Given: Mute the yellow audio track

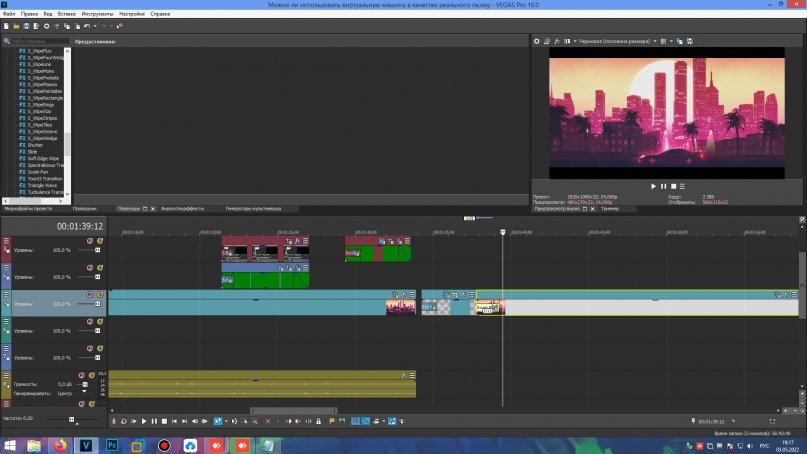Looking at the screenshot, I should tap(81, 375).
